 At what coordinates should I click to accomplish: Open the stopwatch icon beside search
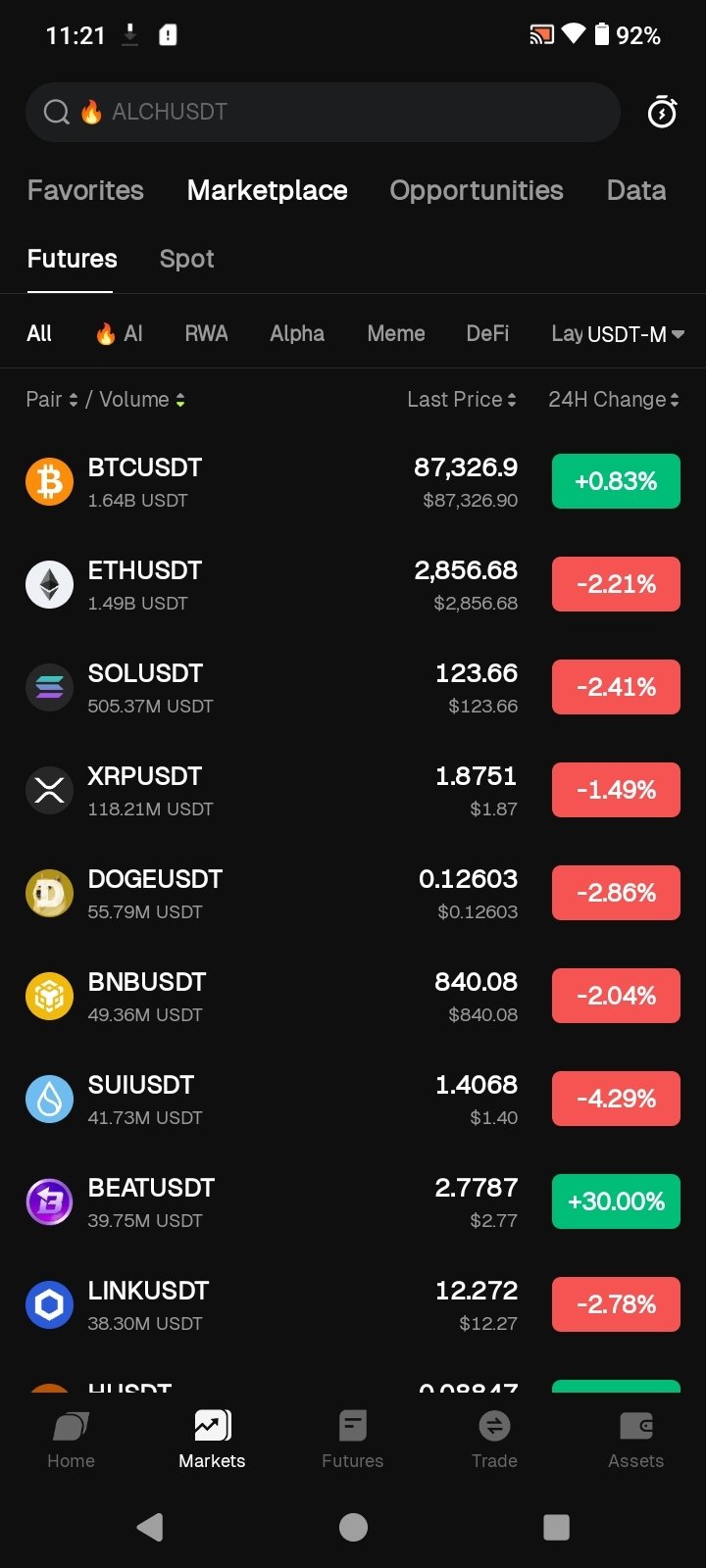[x=663, y=113]
